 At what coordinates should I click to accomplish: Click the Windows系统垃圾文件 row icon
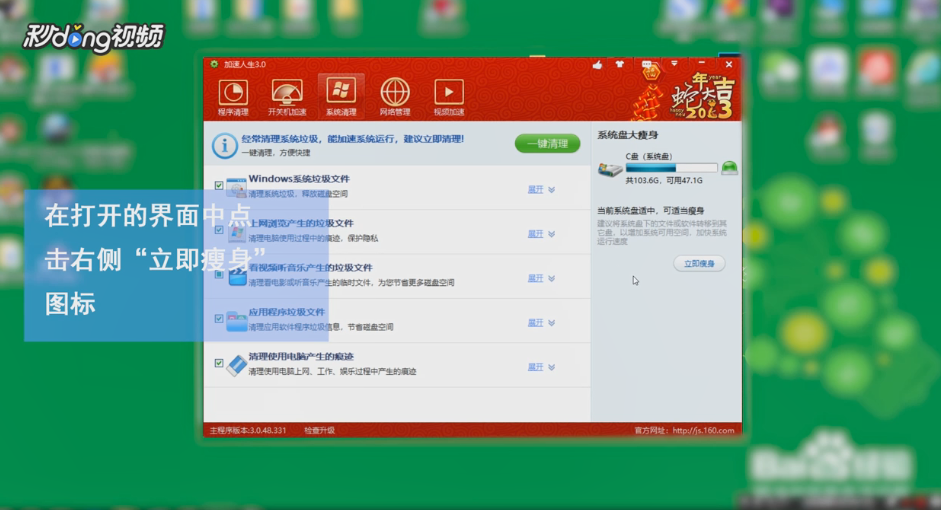236,187
